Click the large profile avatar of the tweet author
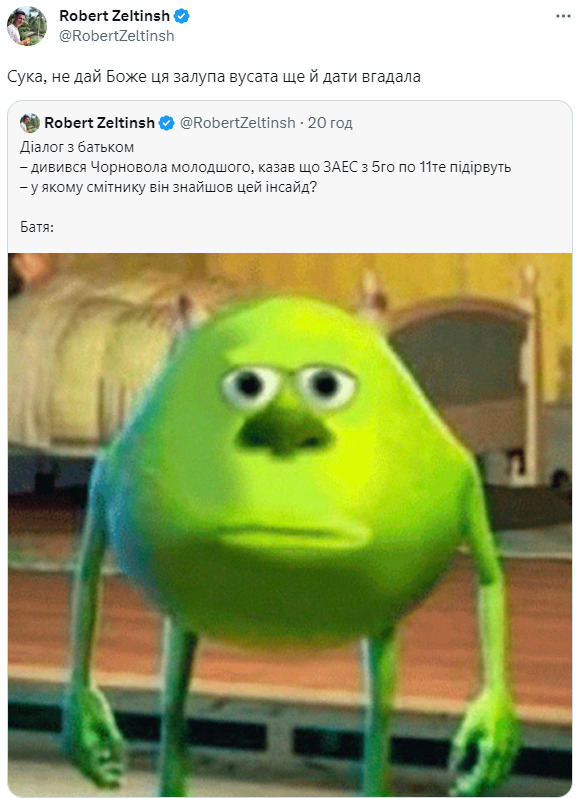 [x=26, y=26]
